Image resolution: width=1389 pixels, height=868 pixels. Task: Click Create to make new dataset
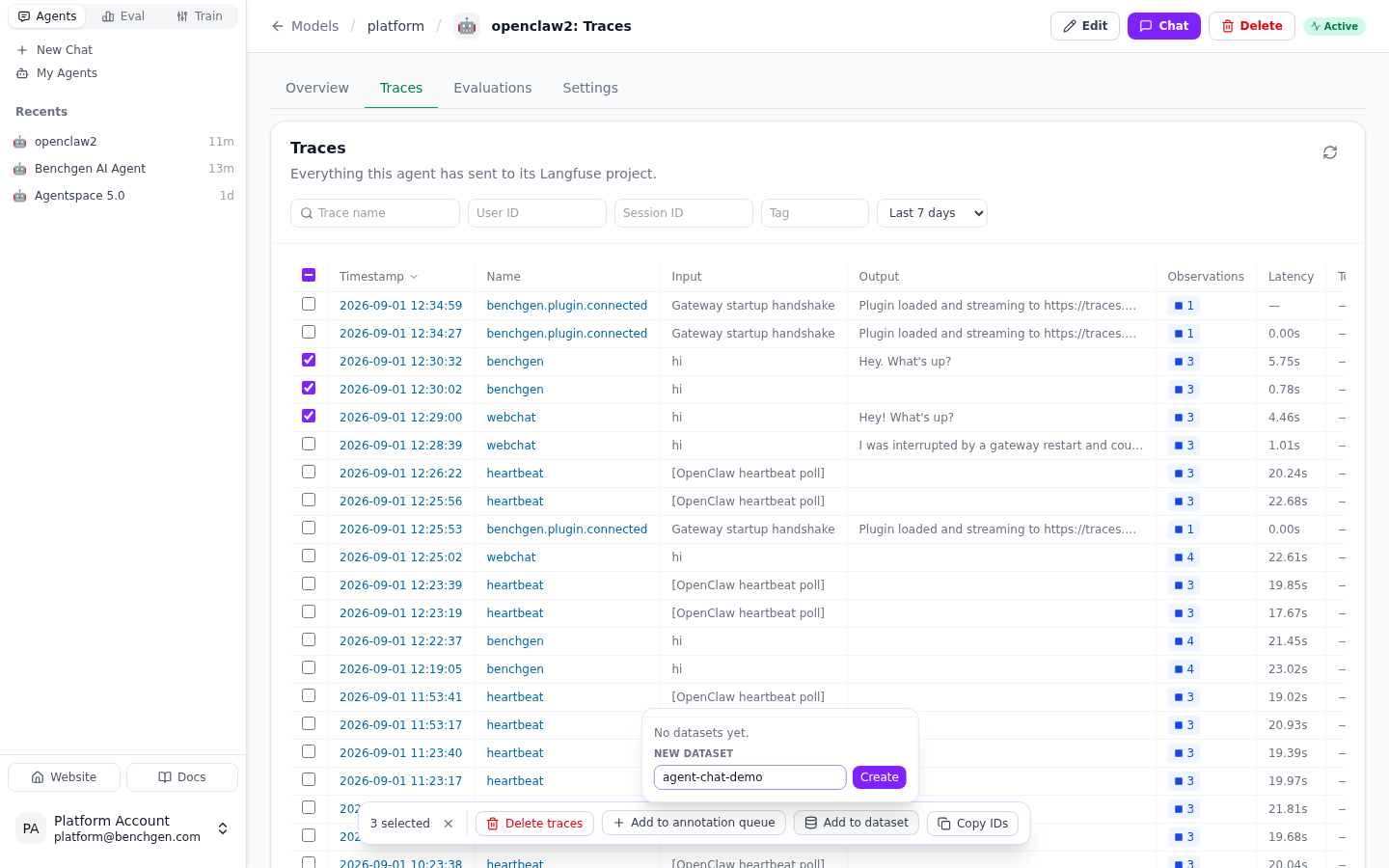click(880, 777)
